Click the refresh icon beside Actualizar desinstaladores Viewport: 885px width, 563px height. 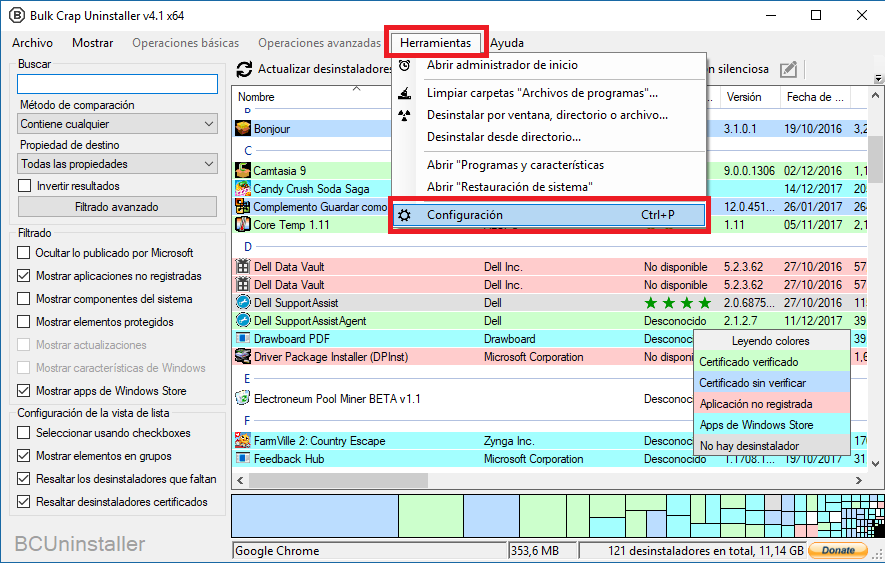(x=244, y=69)
